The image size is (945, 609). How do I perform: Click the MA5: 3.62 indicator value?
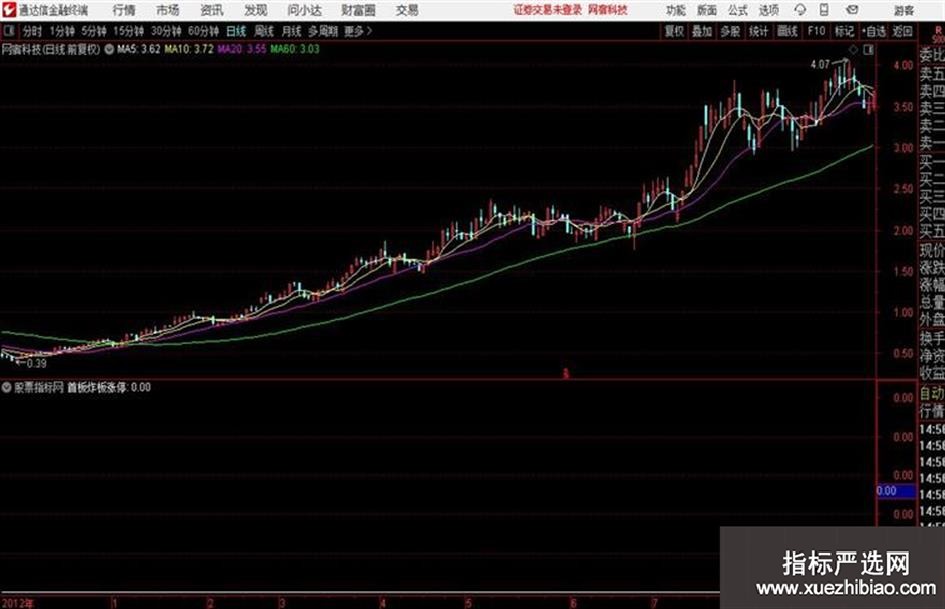[x=139, y=49]
